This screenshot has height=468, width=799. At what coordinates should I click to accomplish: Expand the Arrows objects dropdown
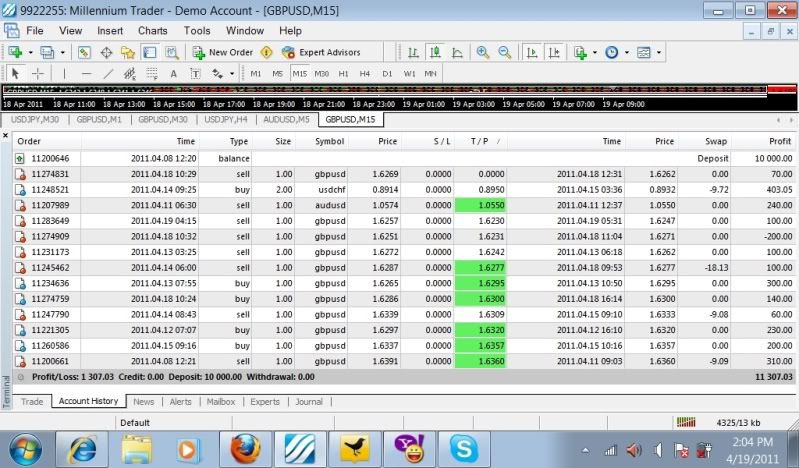click(x=232, y=74)
